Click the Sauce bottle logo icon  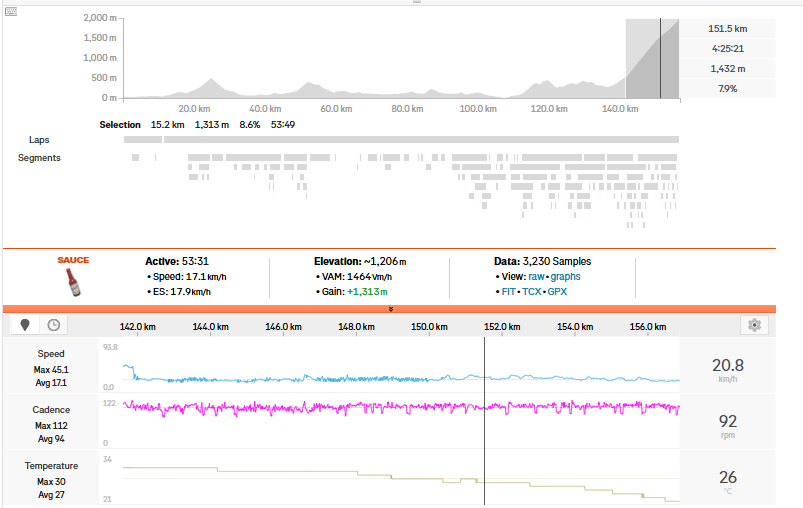[x=73, y=282]
